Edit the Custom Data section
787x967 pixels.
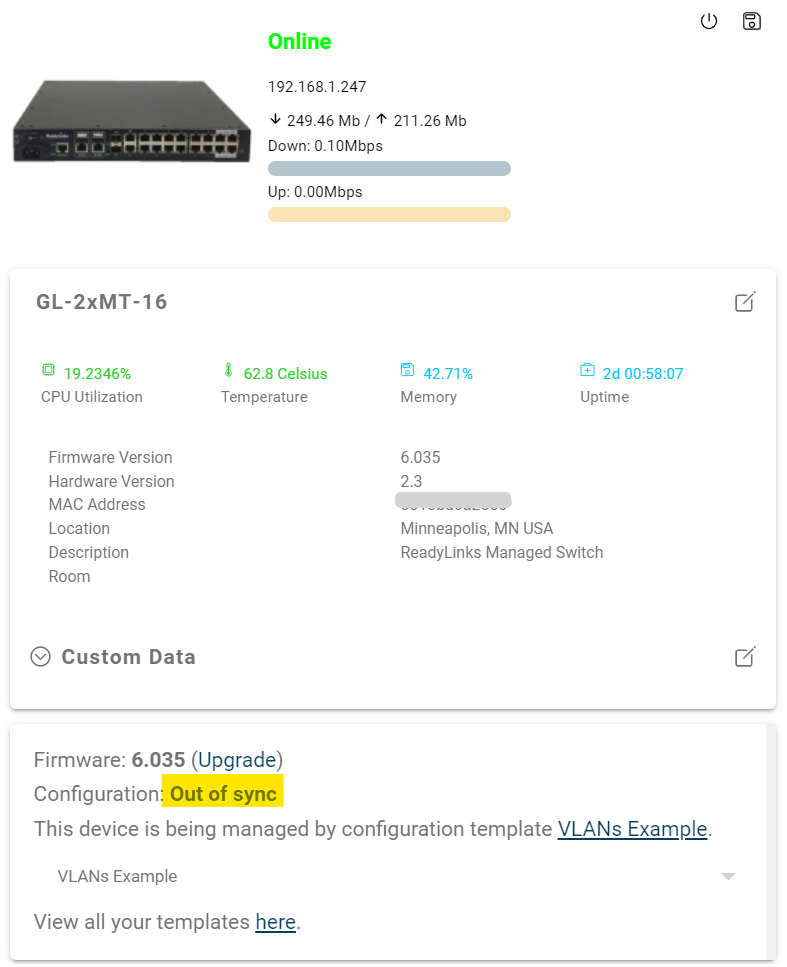click(745, 657)
